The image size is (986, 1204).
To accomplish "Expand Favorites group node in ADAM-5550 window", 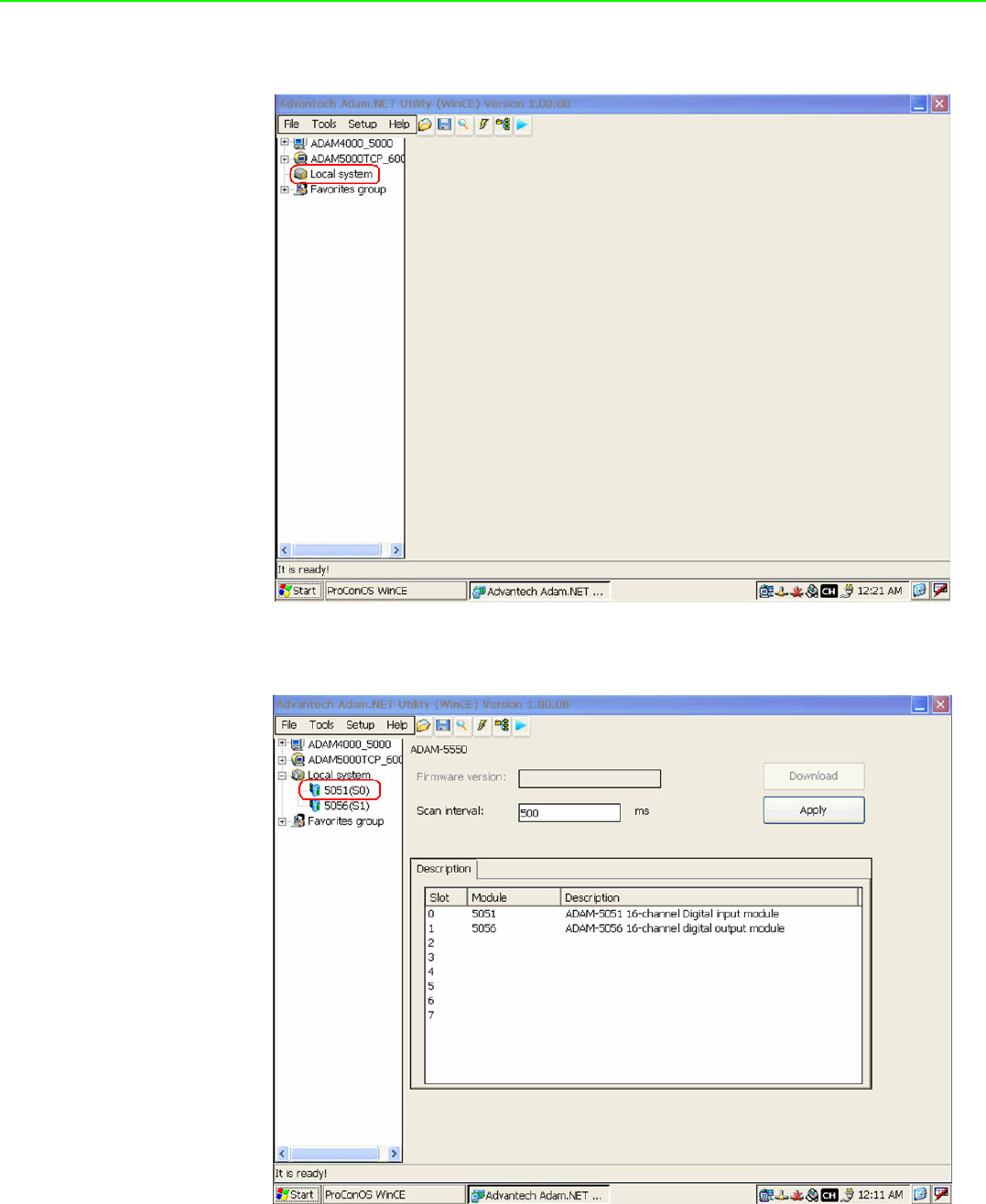I will [282, 821].
